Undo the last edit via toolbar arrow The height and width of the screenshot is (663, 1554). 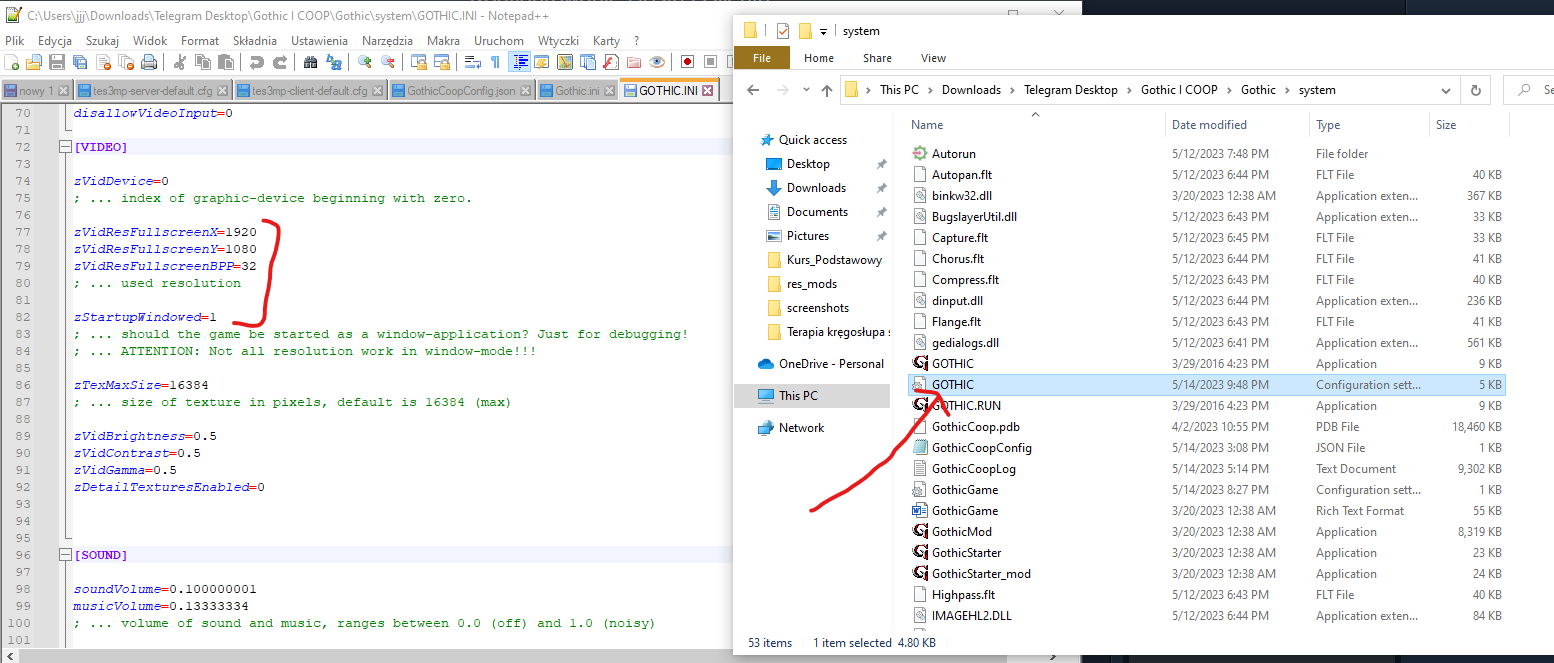[256, 62]
